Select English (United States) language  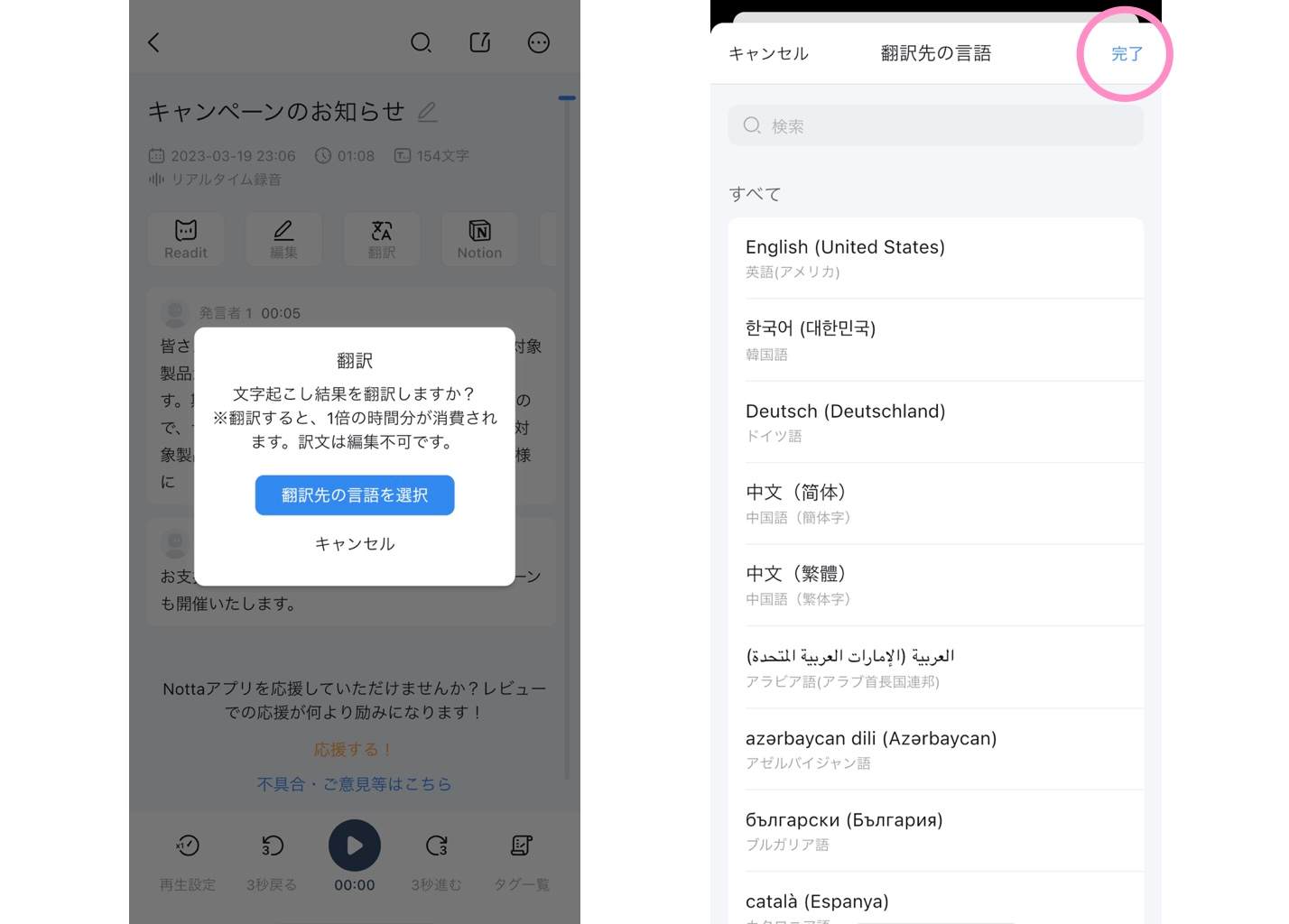[x=936, y=258]
